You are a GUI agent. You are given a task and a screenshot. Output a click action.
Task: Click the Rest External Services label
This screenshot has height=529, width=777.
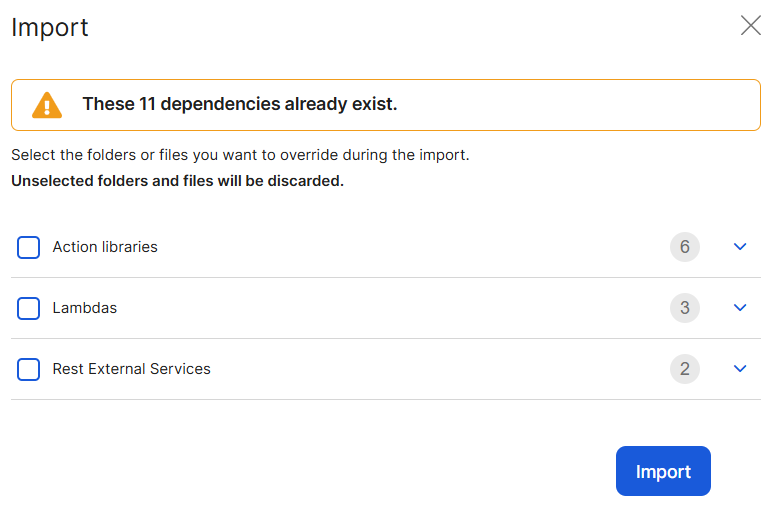(x=132, y=369)
